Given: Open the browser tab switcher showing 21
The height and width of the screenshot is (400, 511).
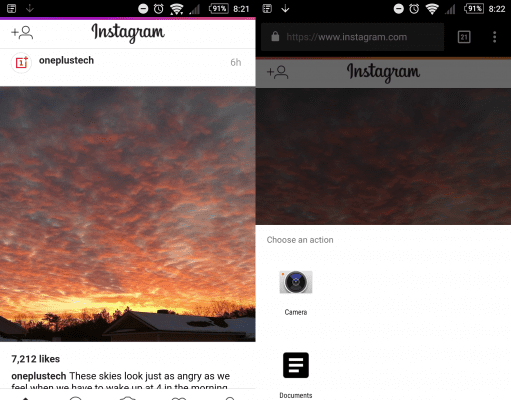Looking at the screenshot, I should pyautogui.click(x=464, y=37).
